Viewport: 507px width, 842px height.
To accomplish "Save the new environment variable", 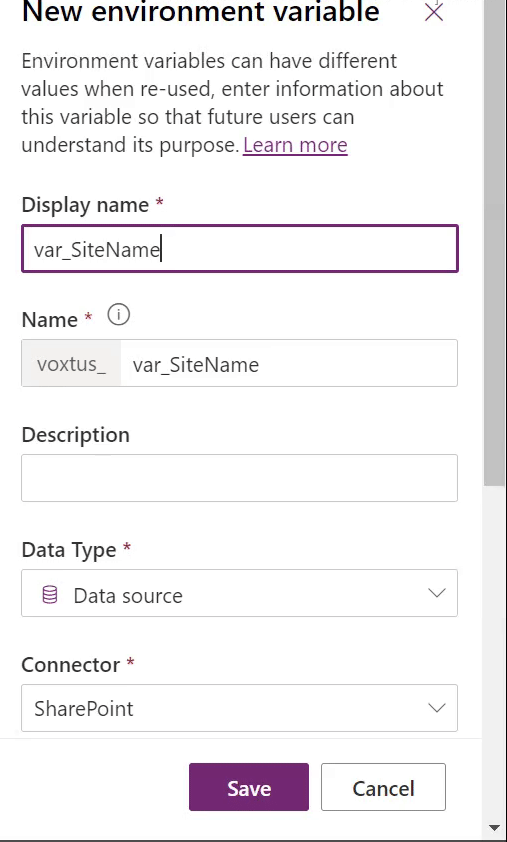I will [x=249, y=787].
